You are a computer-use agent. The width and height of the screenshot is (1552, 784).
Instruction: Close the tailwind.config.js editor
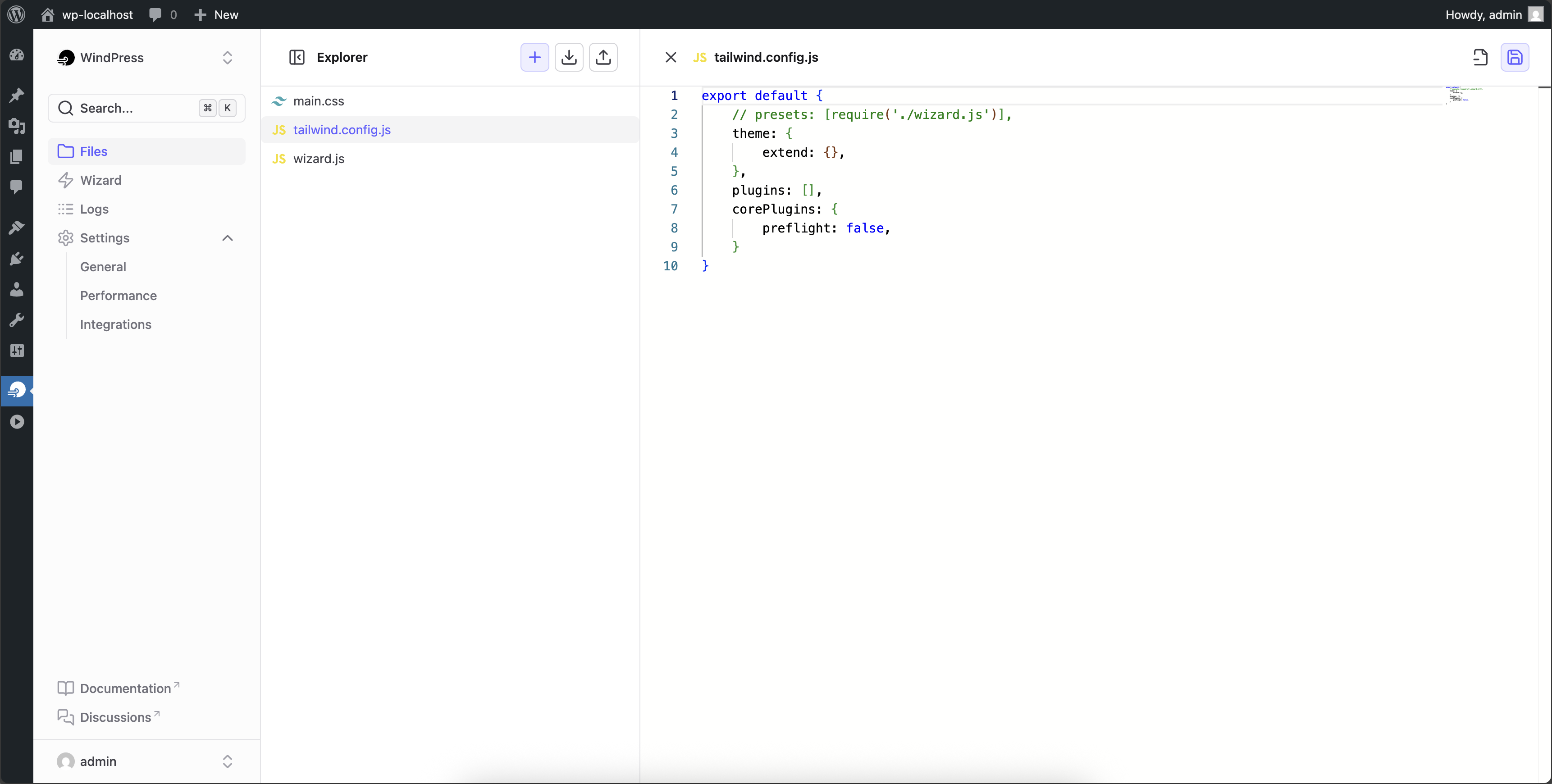671,57
